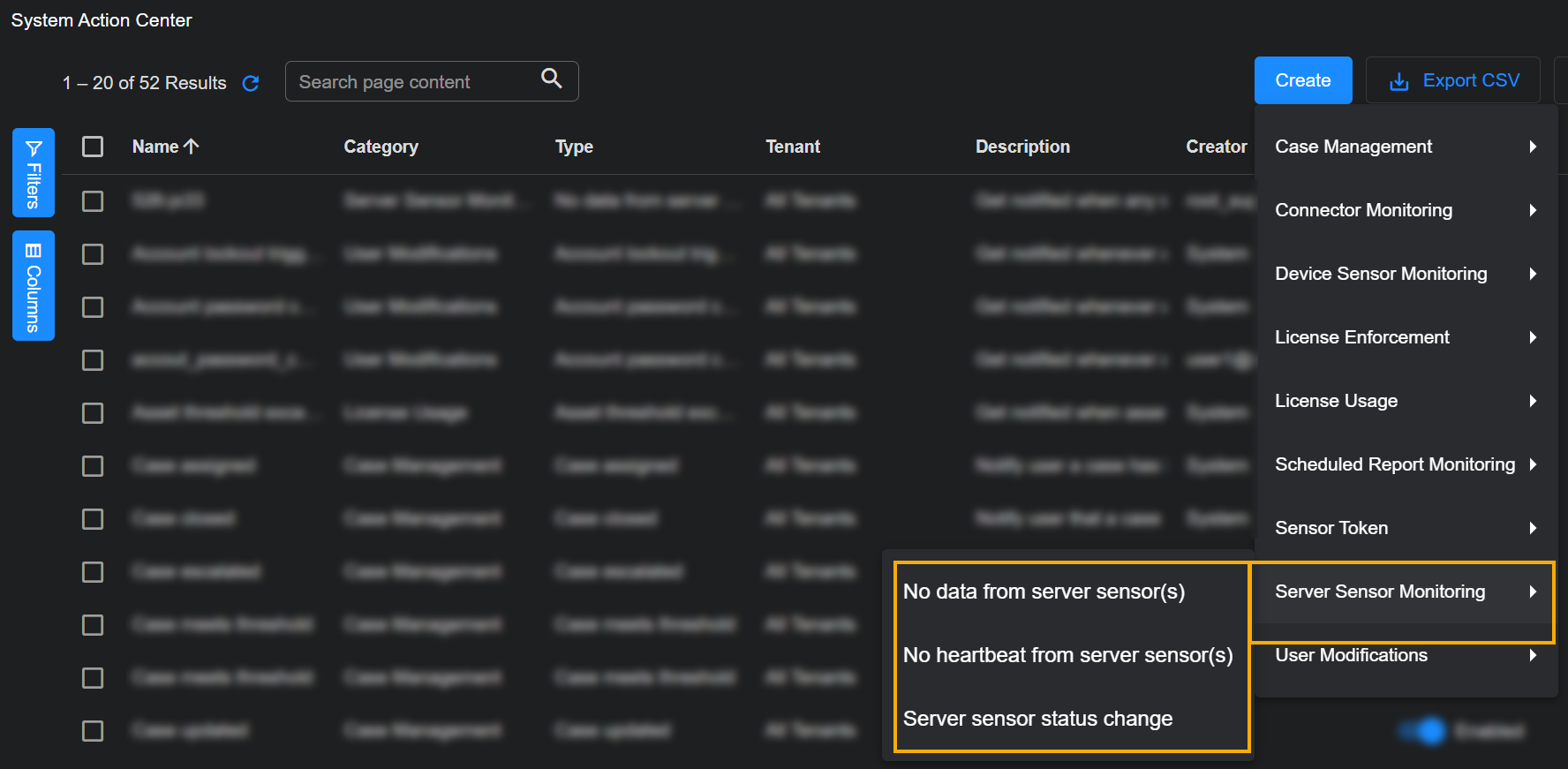Focus the Search page content field
The height and width of the screenshot is (769, 1568).
click(x=415, y=82)
